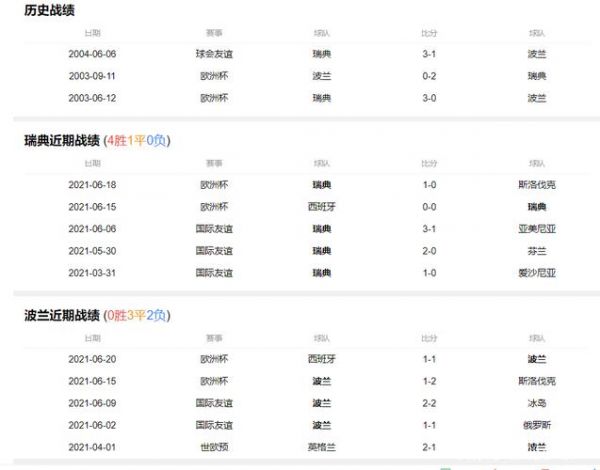
Task: Click 2021-06-15 in the 波兰近期战绩 table
Action: pyautogui.click(x=92, y=381)
